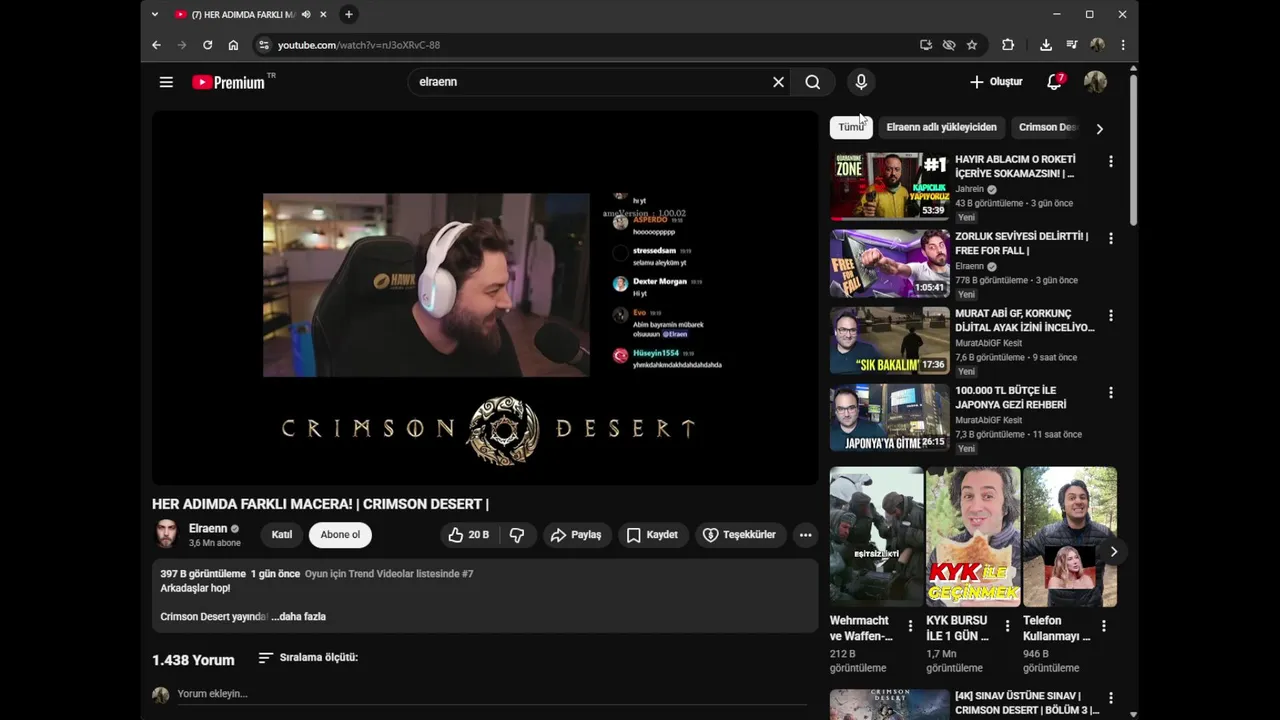The height and width of the screenshot is (720, 1280).
Task: Open site info icon in address bar
Action: click(263, 45)
